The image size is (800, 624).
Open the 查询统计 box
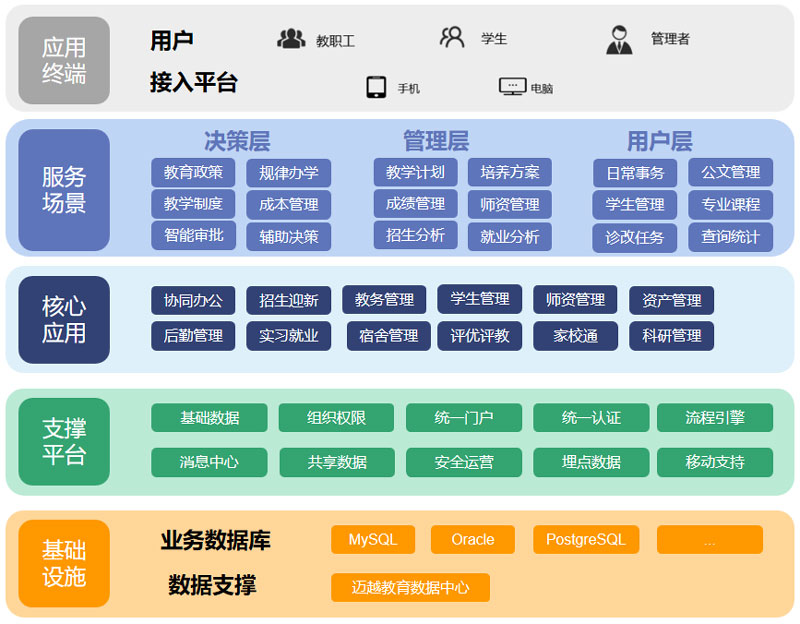pyautogui.click(x=731, y=237)
